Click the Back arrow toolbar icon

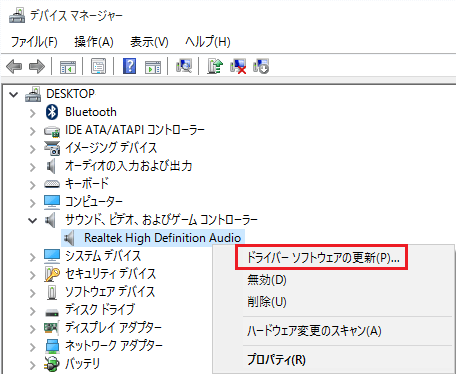(x=14, y=66)
